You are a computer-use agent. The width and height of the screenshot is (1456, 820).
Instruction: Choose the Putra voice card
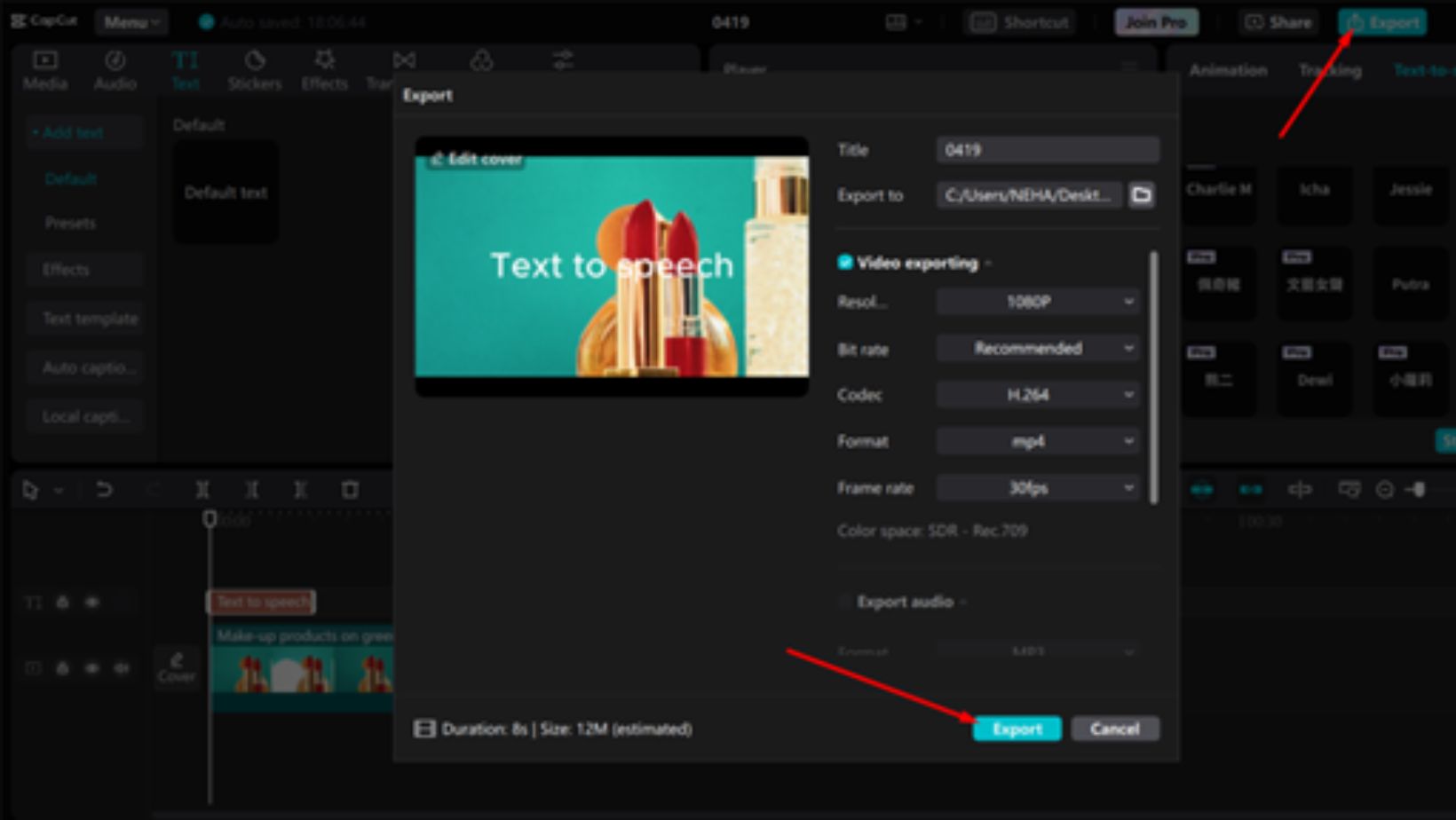(1411, 284)
